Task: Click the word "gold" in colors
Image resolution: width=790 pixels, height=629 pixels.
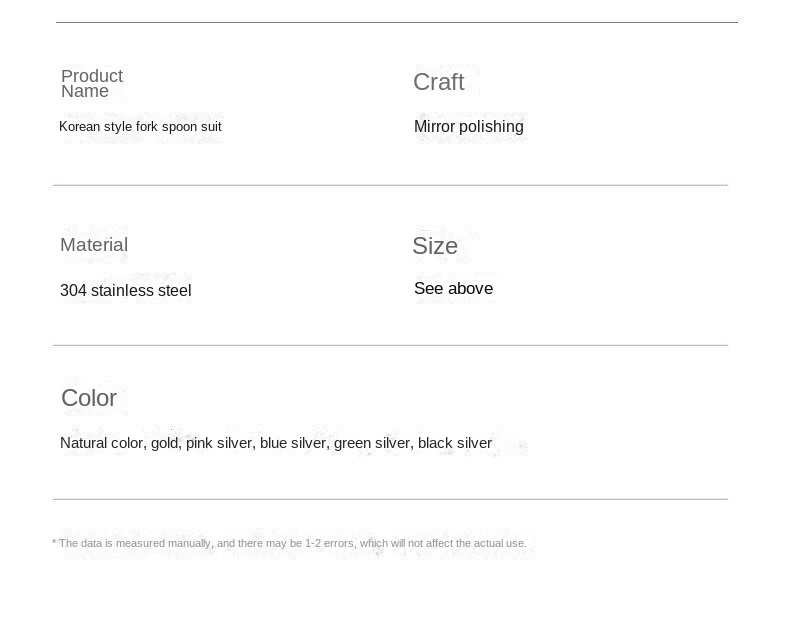Action: coord(164,443)
